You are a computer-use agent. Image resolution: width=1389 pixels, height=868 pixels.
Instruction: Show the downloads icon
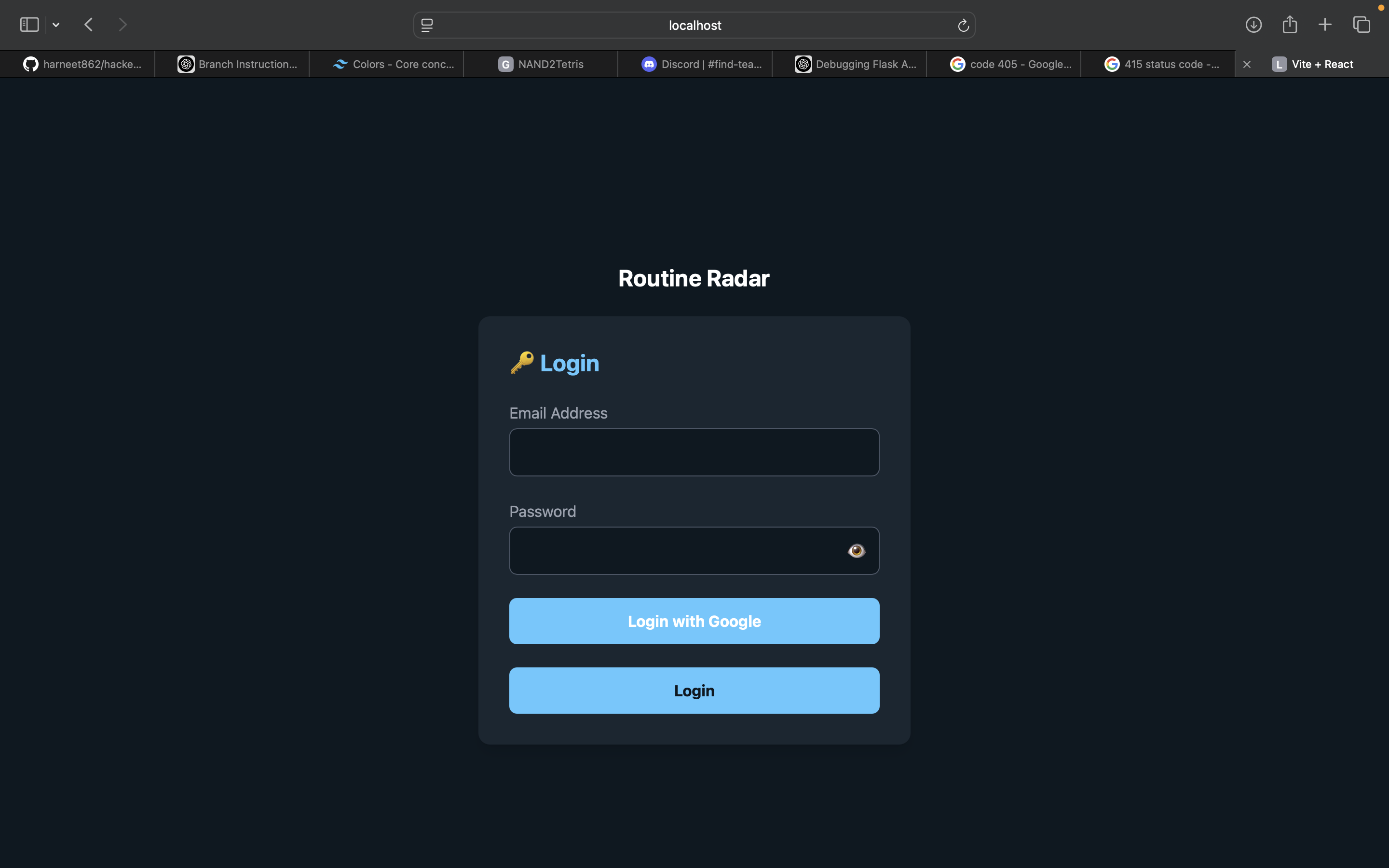(1253, 25)
